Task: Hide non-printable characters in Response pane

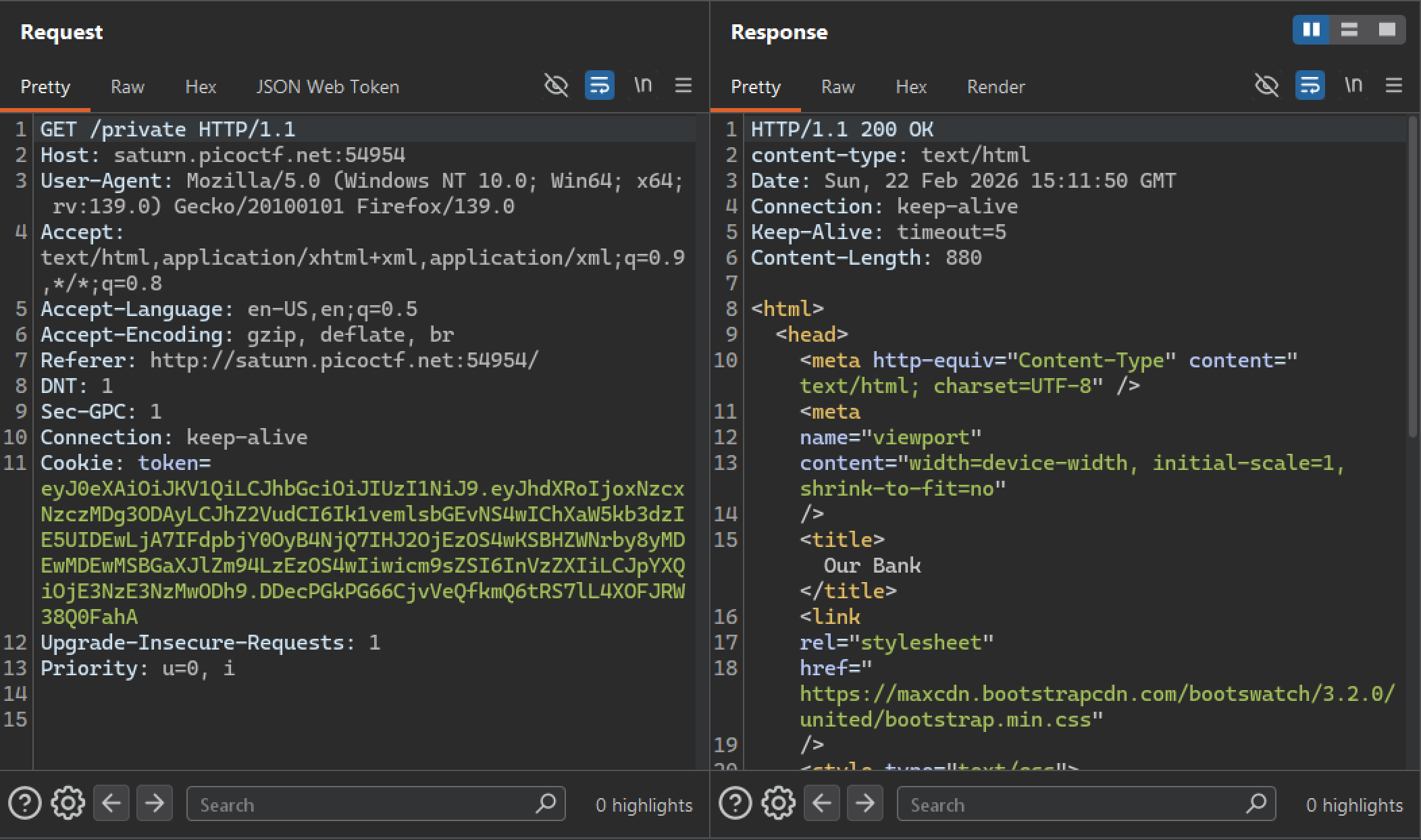Action: pyautogui.click(x=1266, y=86)
